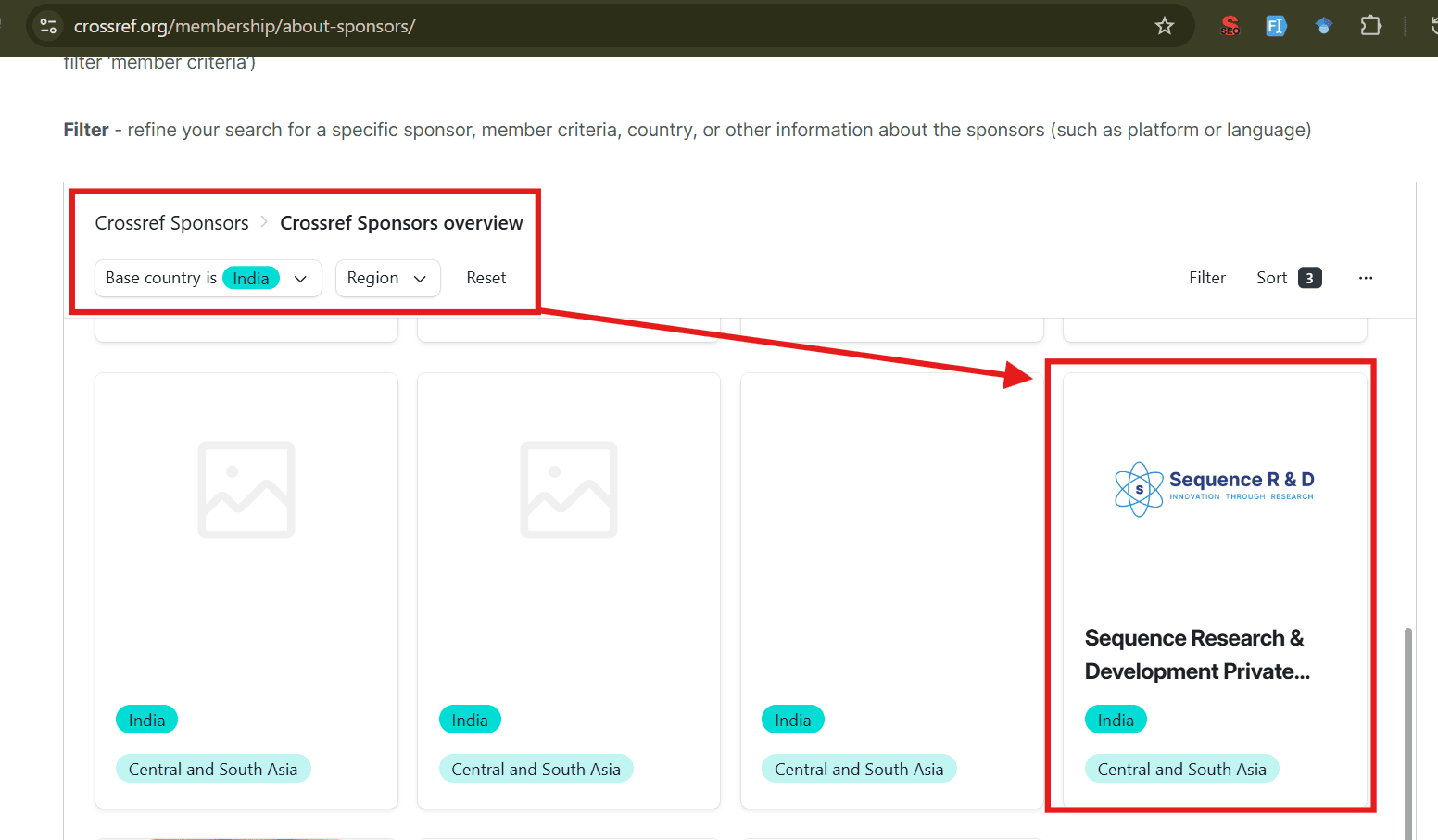Image resolution: width=1438 pixels, height=840 pixels.
Task: Open the graduation cap extension icon
Action: tap(1323, 26)
